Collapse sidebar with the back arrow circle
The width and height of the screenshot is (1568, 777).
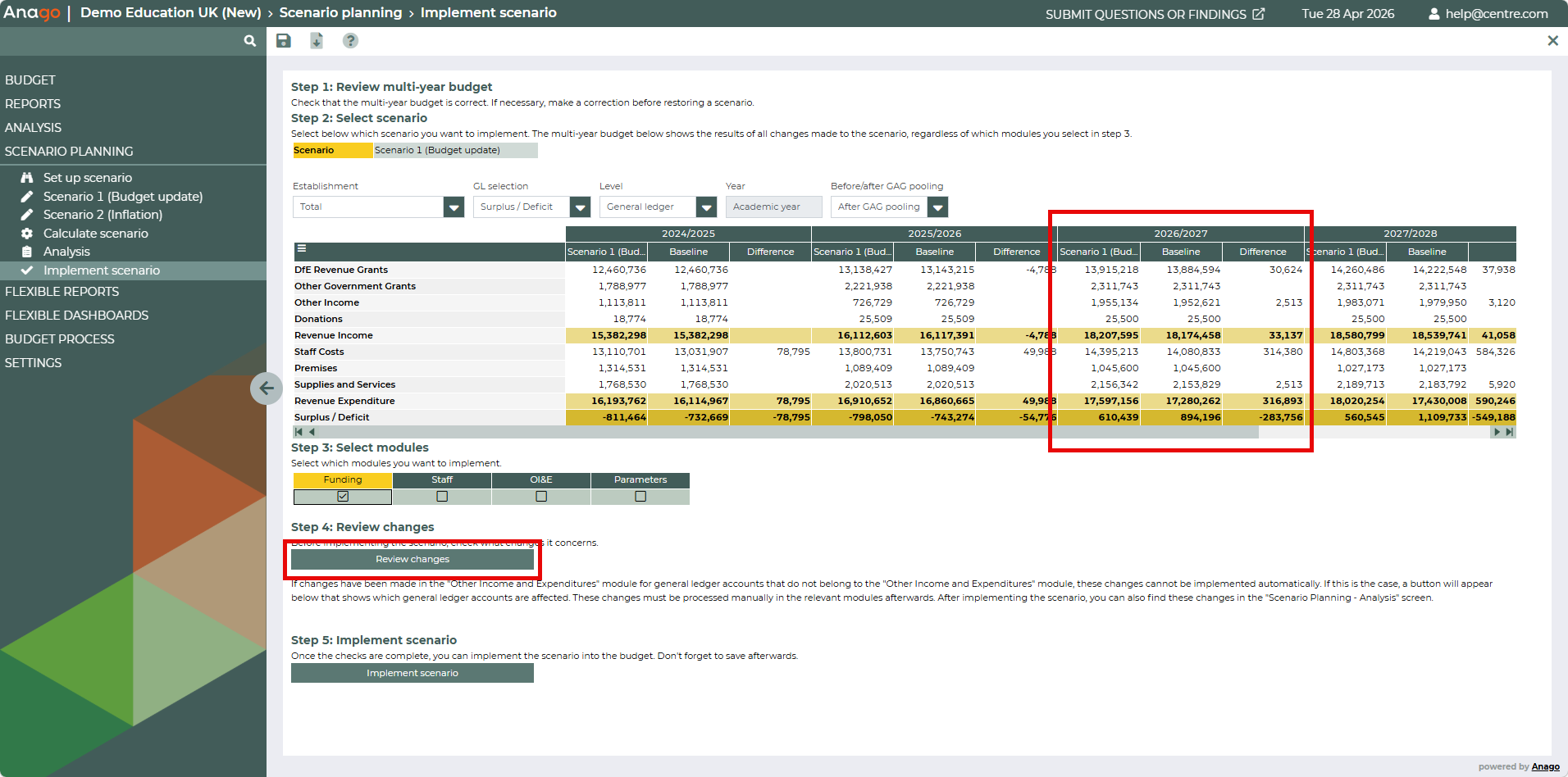pos(267,388)
